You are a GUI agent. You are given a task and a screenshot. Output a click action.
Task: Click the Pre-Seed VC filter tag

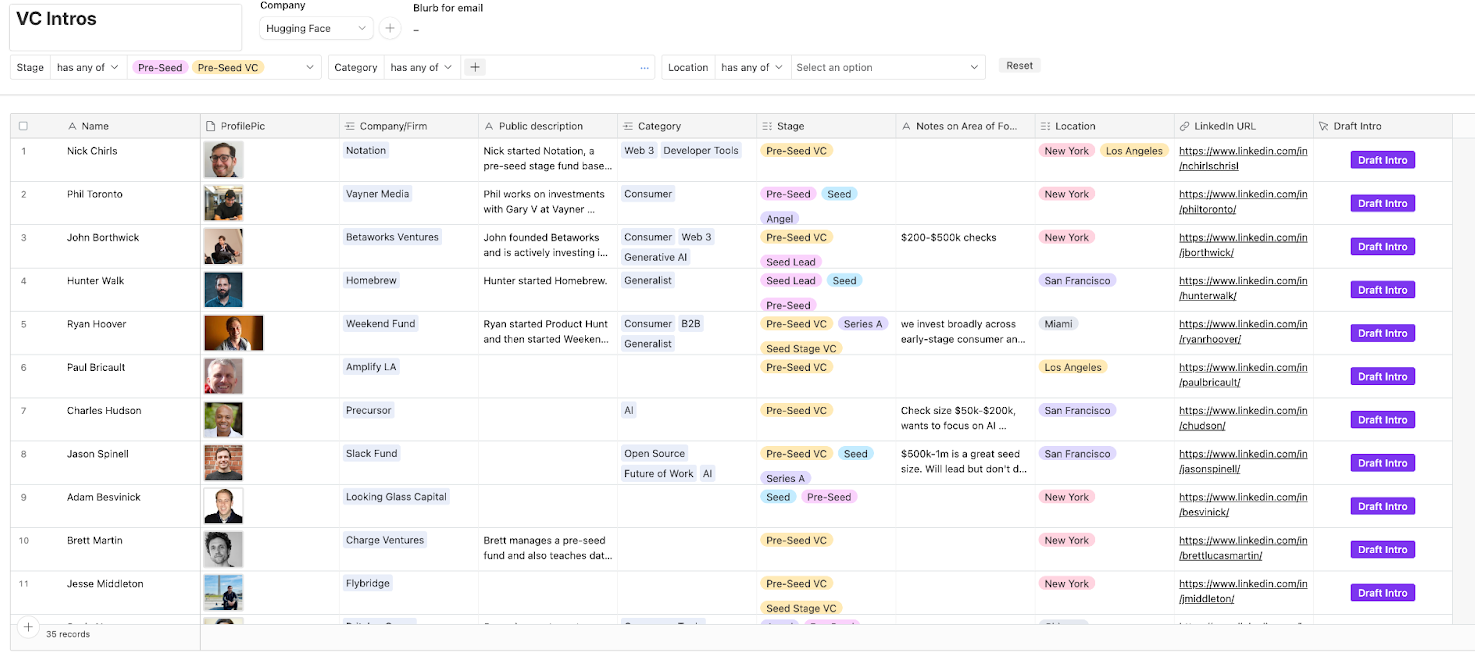point(228,68)
